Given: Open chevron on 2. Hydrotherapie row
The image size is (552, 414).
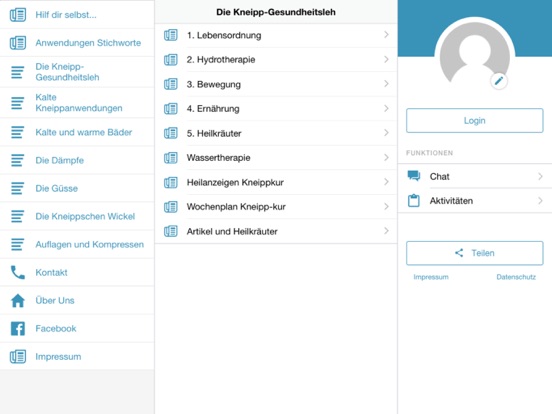Looking at the screenshot, I should pos(386,59).
